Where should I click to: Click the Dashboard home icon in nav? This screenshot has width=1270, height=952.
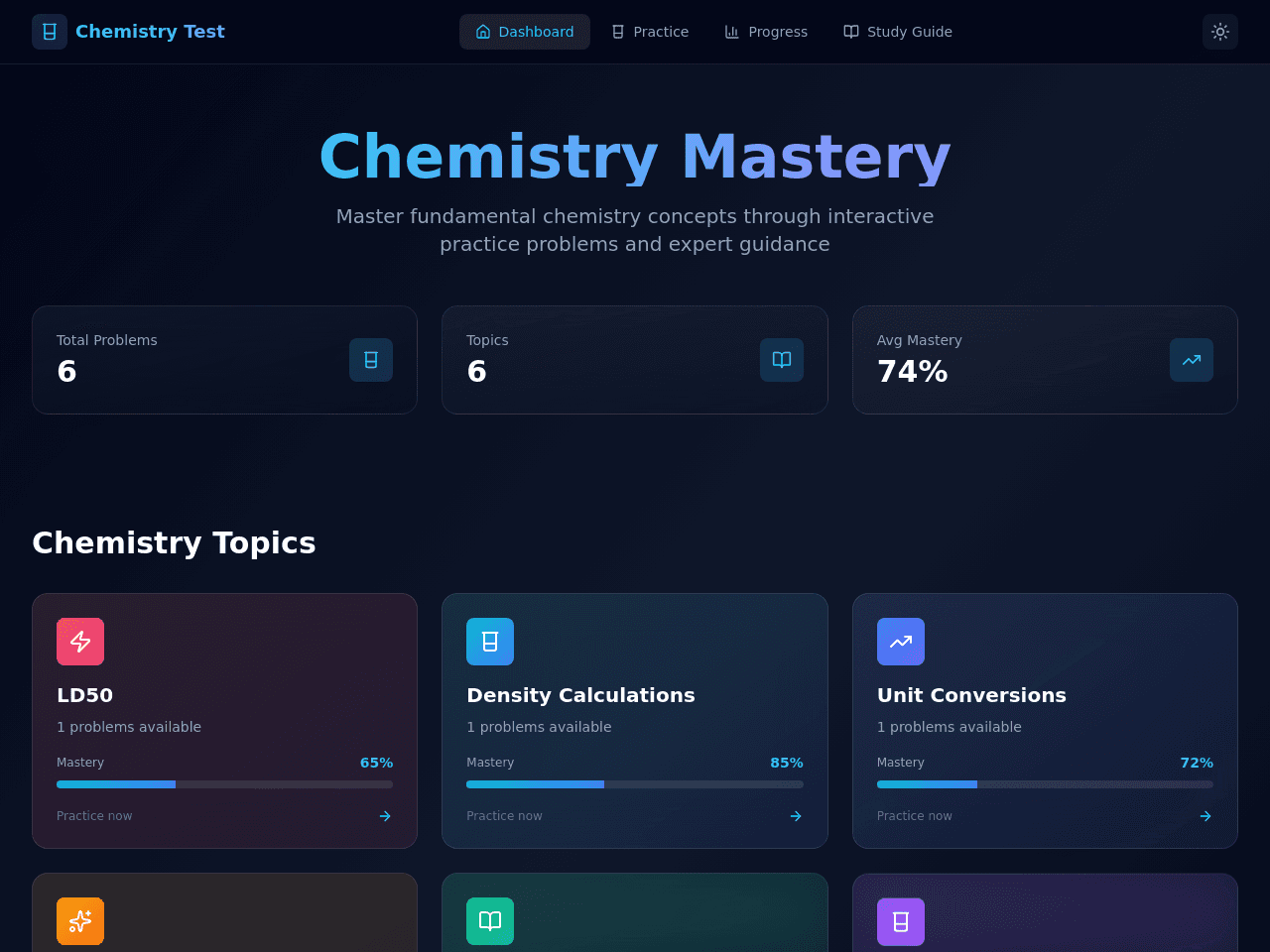pos(483,32)
